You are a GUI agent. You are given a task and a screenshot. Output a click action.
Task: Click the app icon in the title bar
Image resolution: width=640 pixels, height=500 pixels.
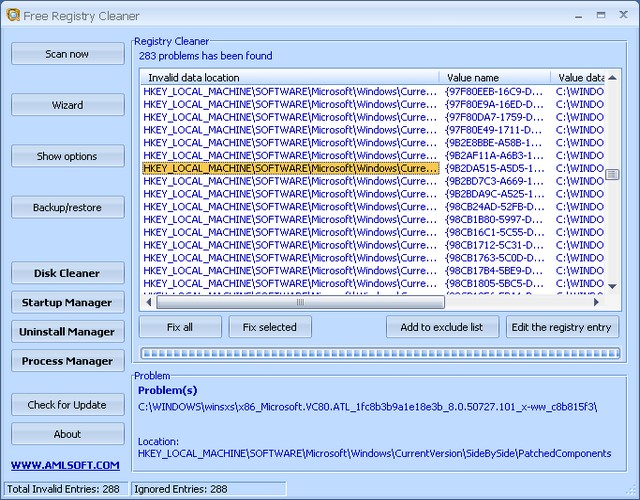coord(12,15)
